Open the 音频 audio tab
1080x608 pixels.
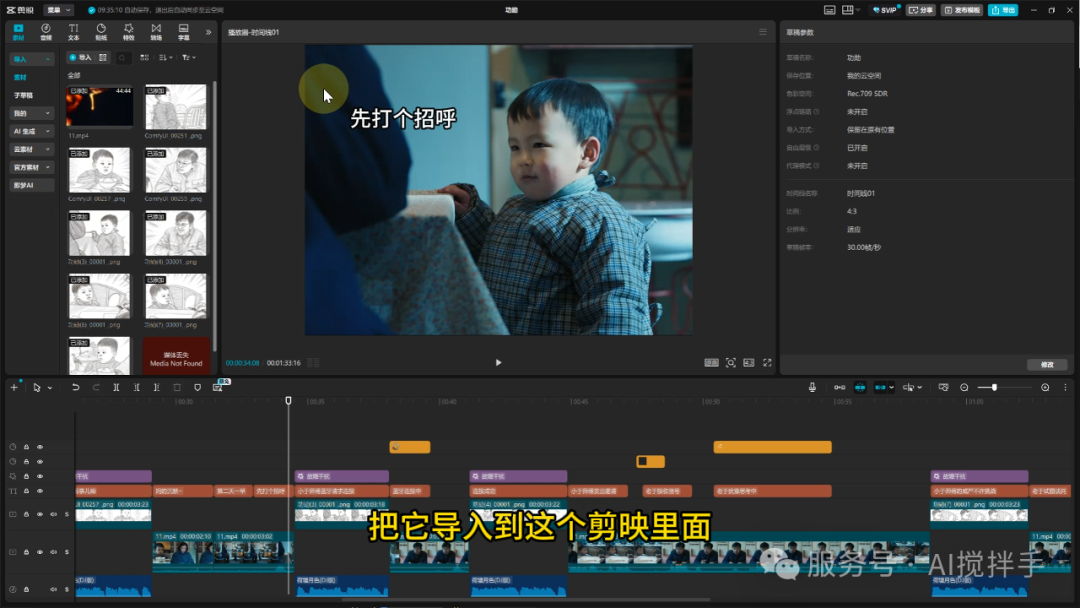45,32
